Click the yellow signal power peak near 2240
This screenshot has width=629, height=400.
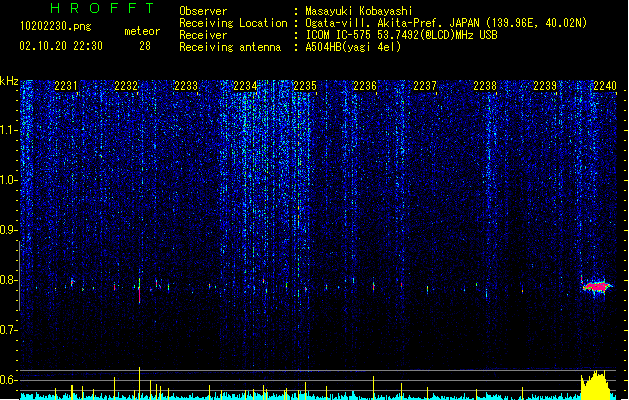(x=597, y=385)
